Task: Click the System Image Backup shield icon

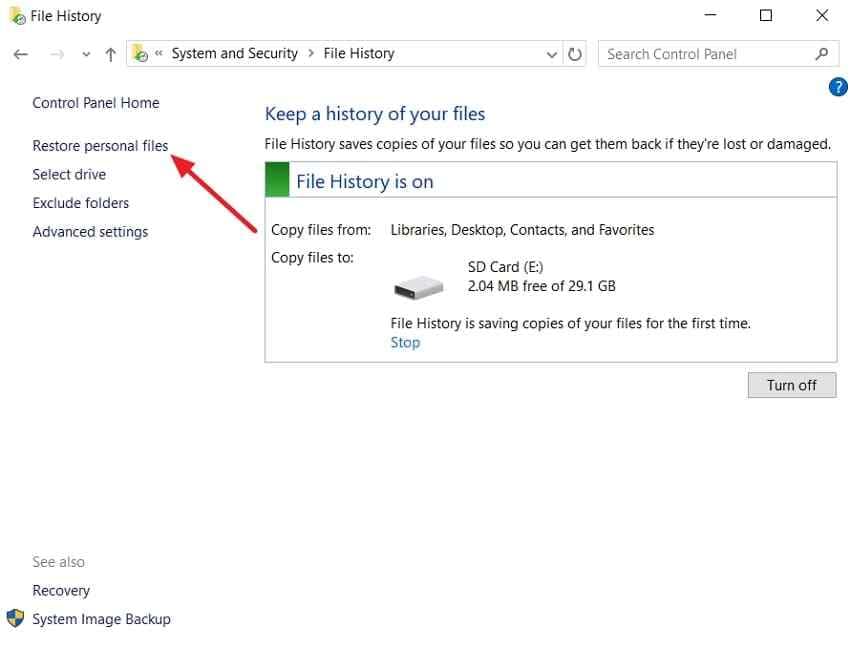Action: (x=15, y=618)
